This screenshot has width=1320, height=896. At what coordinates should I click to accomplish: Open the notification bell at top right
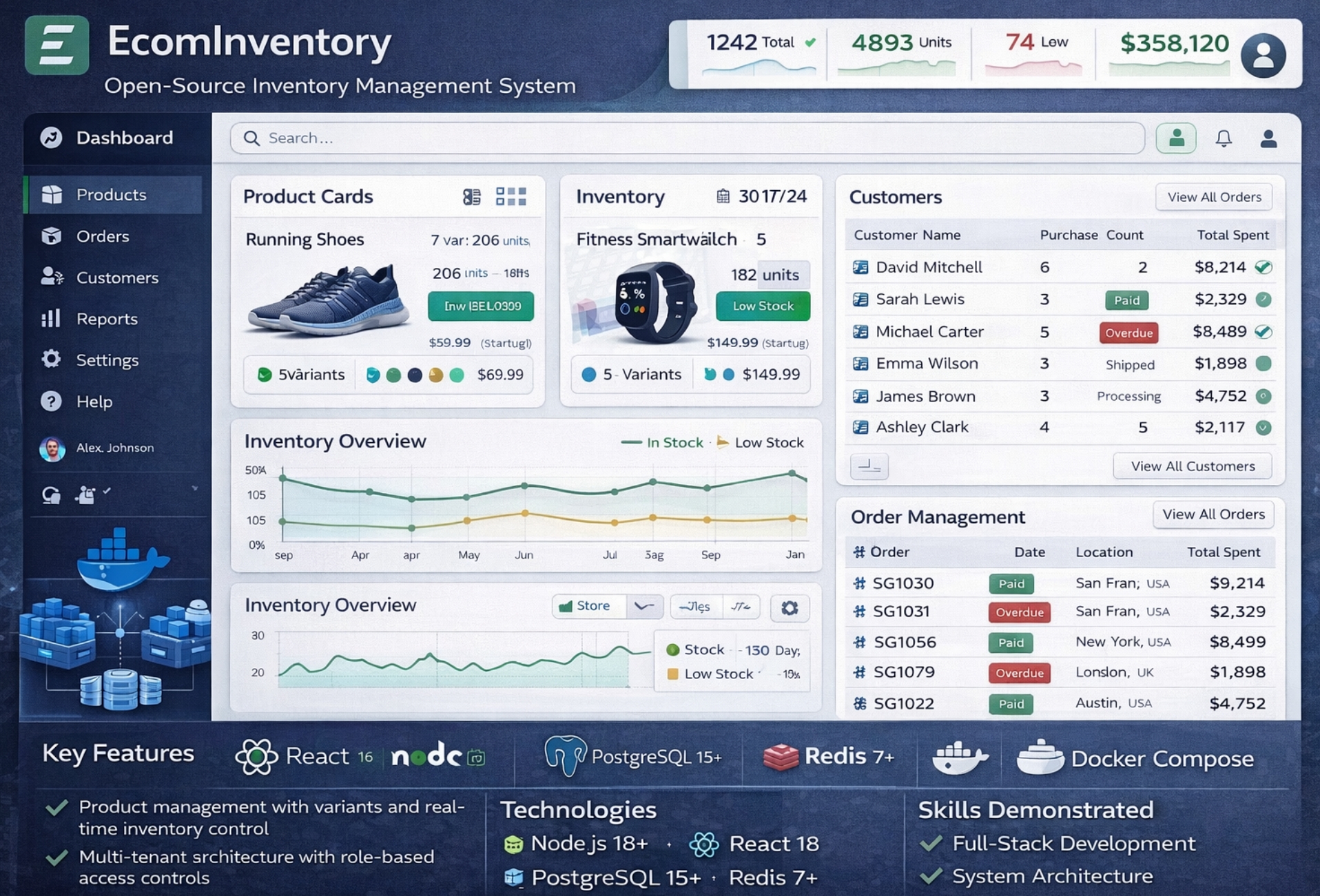(x=1223, y=138)
